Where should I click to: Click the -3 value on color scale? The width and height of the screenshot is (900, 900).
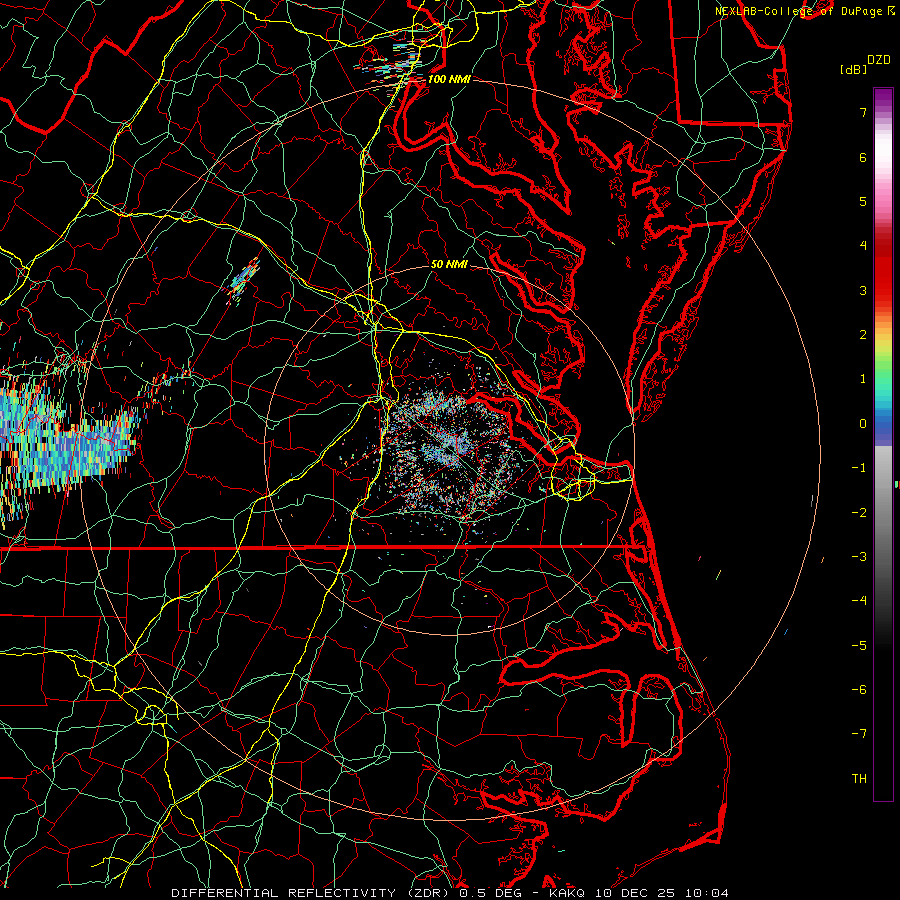(859, 557)
